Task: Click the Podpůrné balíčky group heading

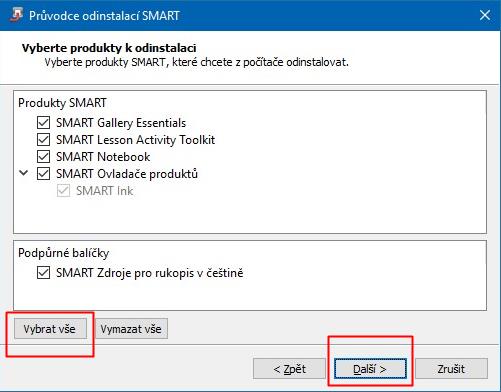Action: [x=64, y=253]
